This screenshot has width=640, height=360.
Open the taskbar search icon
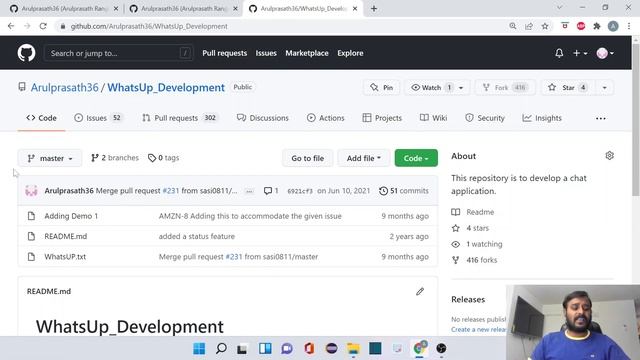click(x=221, y=348)
